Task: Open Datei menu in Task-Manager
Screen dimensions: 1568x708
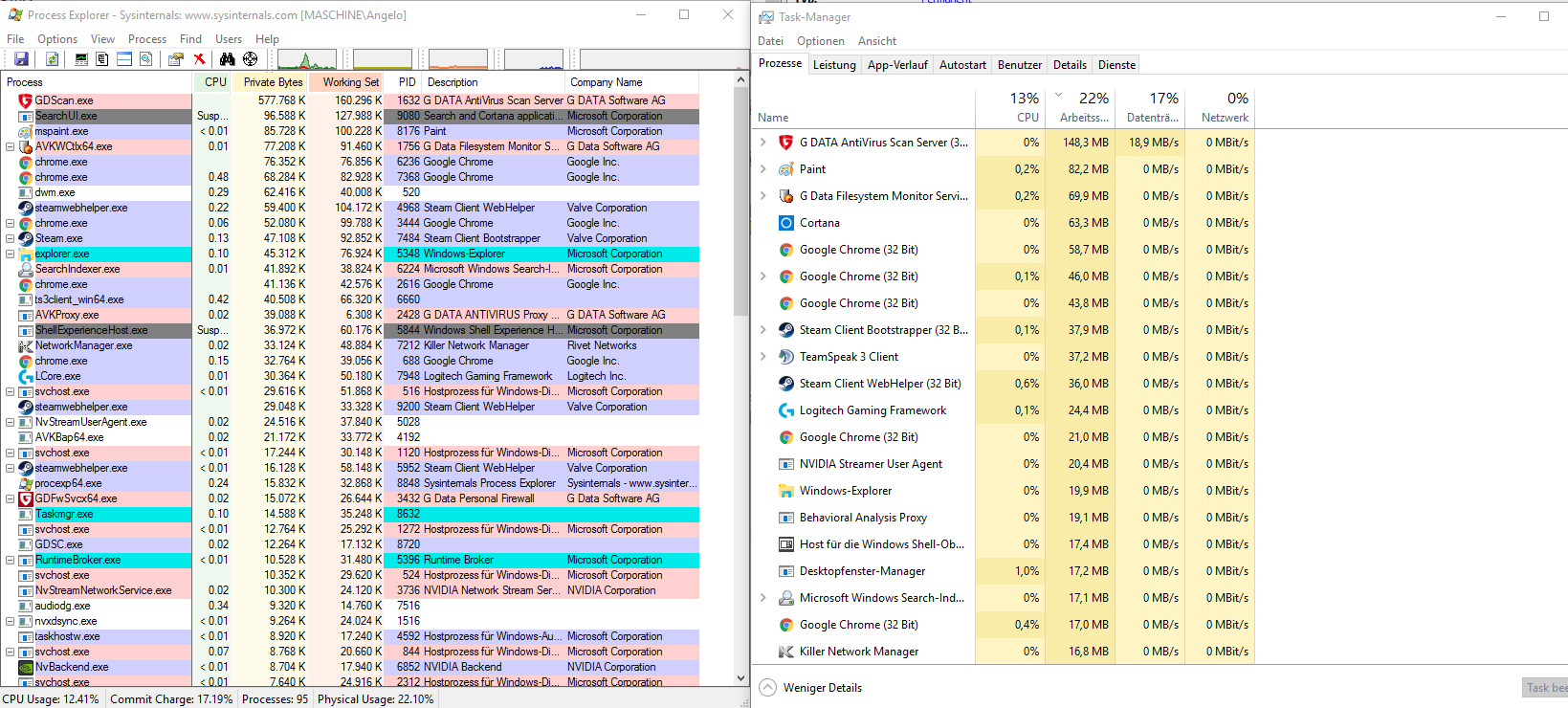Action: (770, 41)
